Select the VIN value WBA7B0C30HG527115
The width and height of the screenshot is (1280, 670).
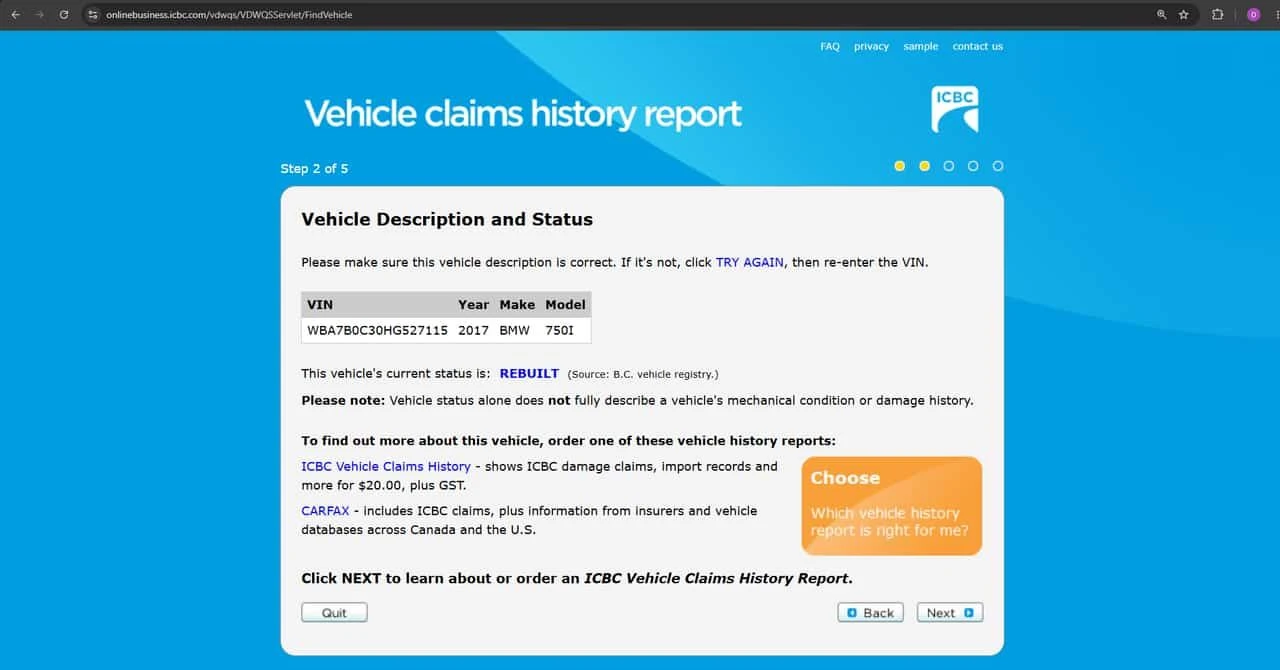377,330
